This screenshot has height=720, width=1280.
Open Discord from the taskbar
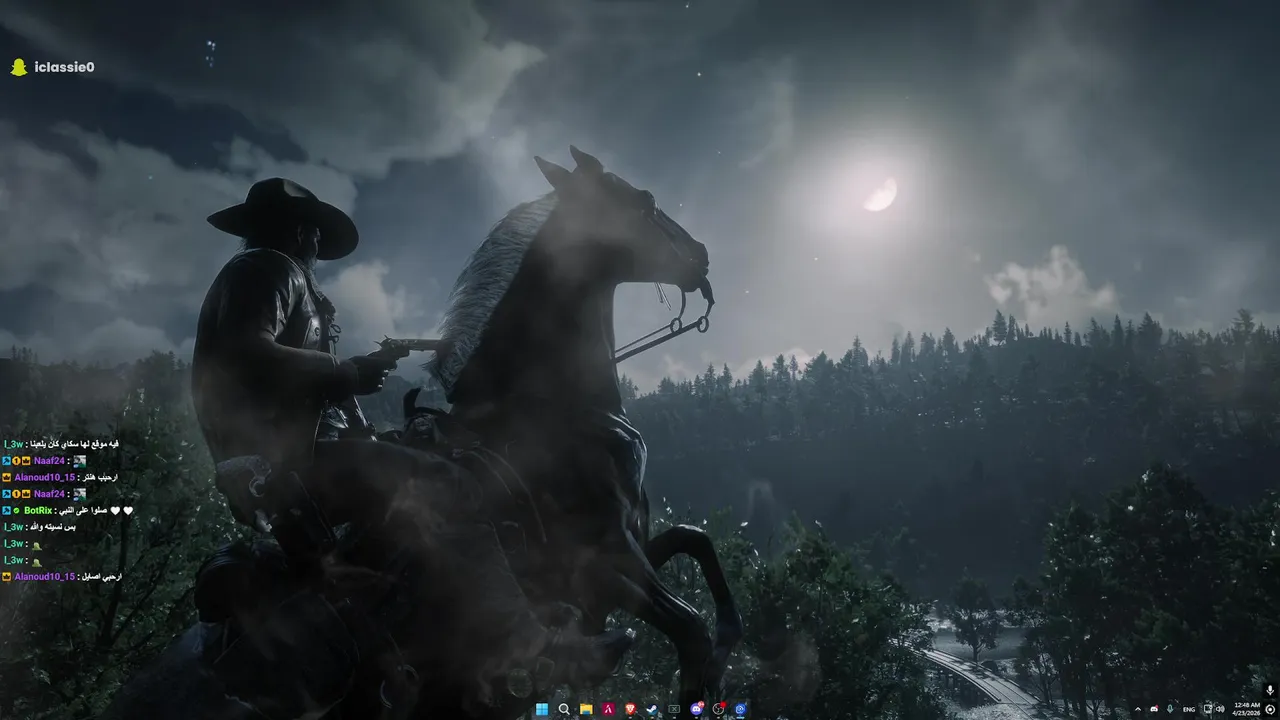click(696, 709)
